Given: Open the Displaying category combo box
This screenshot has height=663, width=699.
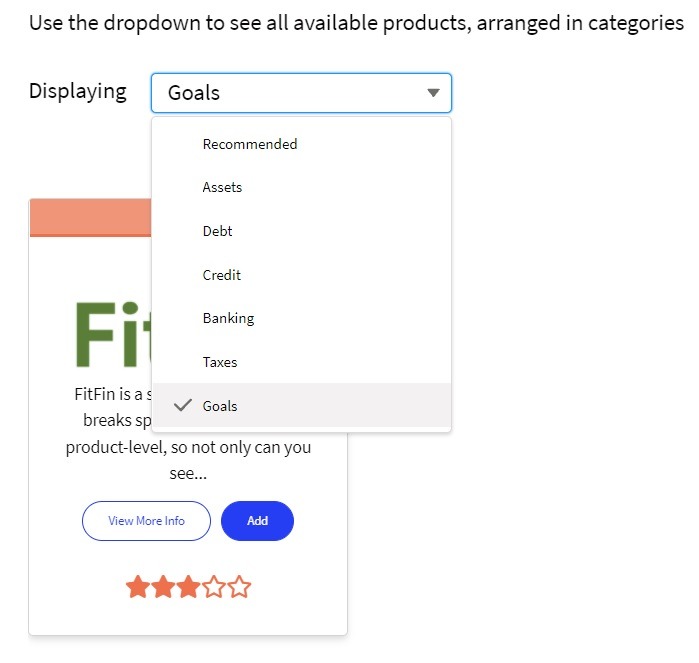Looking at the screenshot, I should click(301, 93).
